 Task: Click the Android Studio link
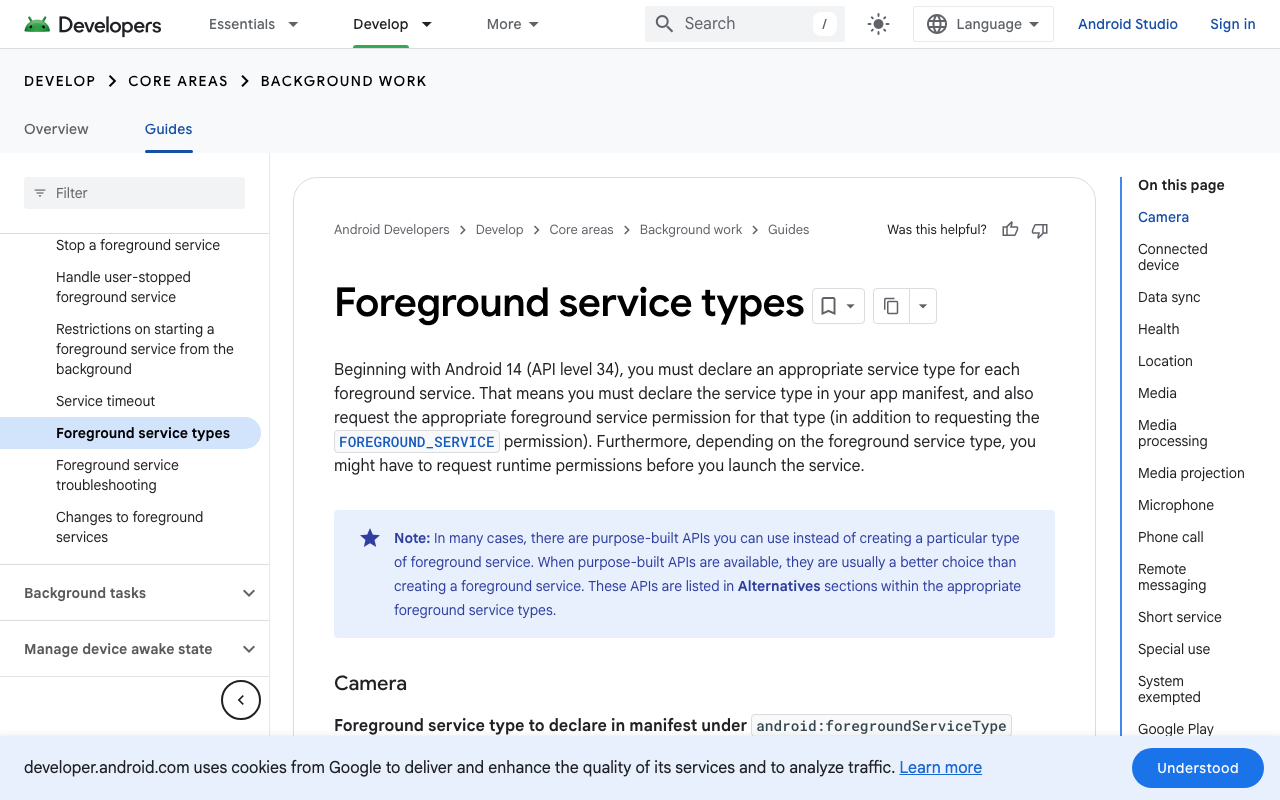tap(1128, 24)
